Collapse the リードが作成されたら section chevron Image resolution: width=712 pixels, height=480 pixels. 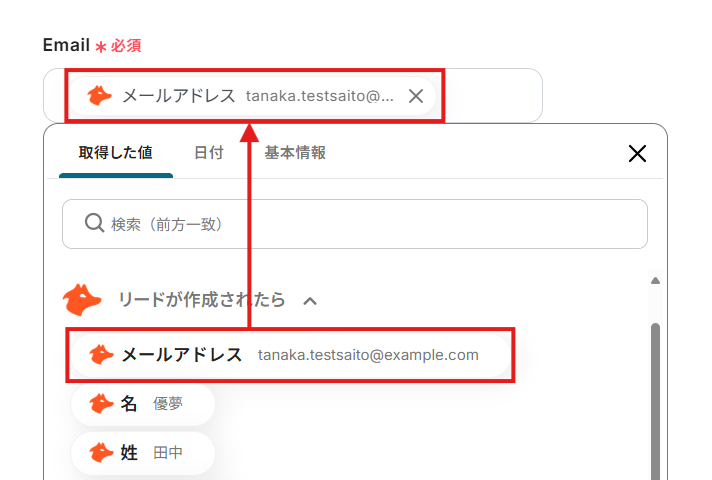pos(310,300)
